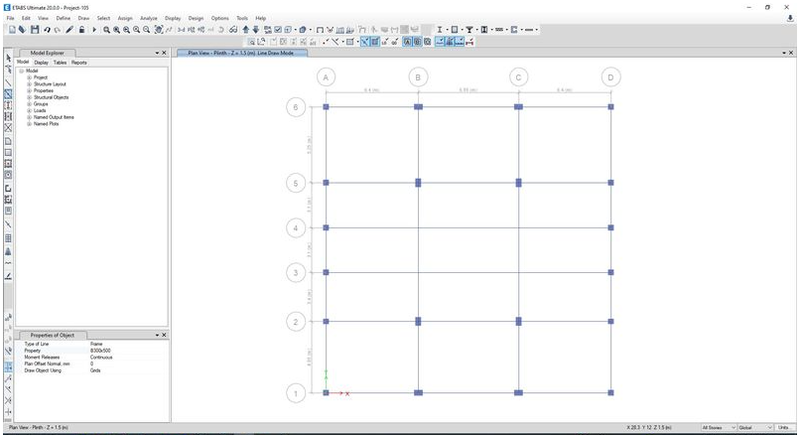Select the Plan View Plinth window tab
800x435 pixels.
(241, 53)
